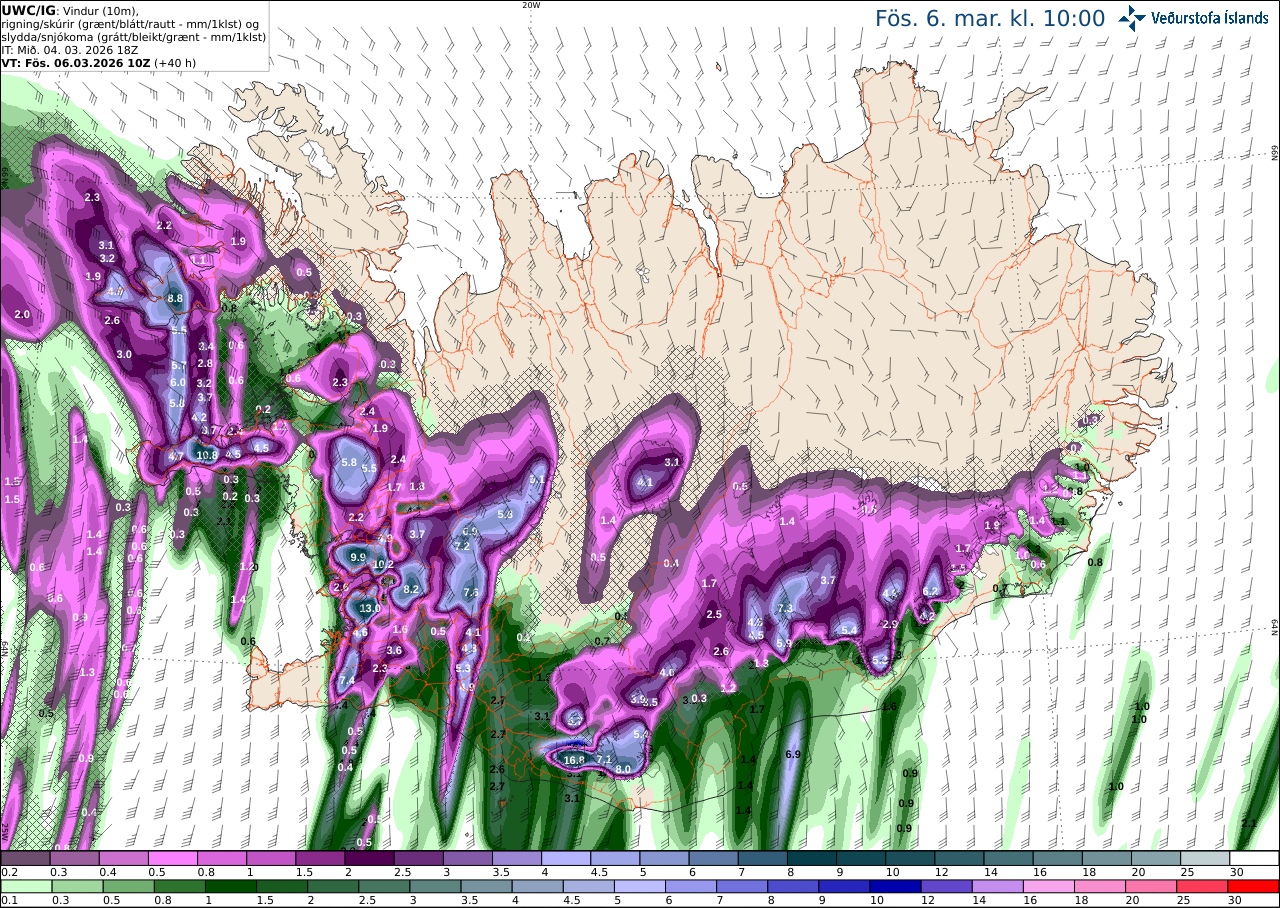Click the 10.8 precipitation value on the map
The height and width of the screenshot is (908, 1280).
click(x=207, y=455)
